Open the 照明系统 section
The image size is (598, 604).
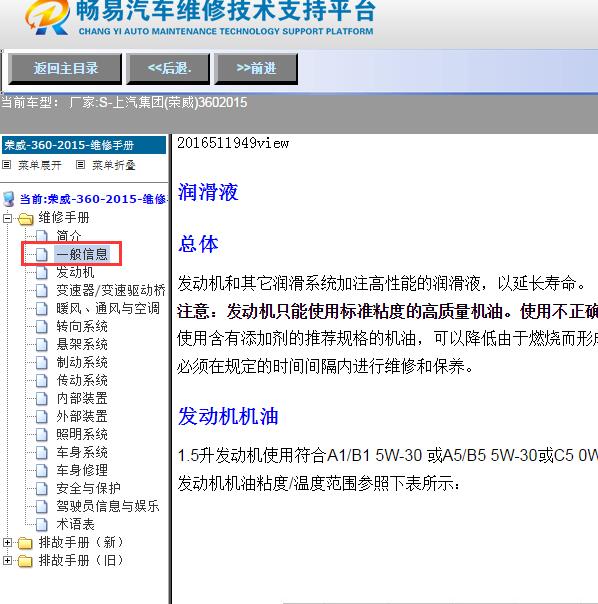pyautogui.click(x=82, y=434)
